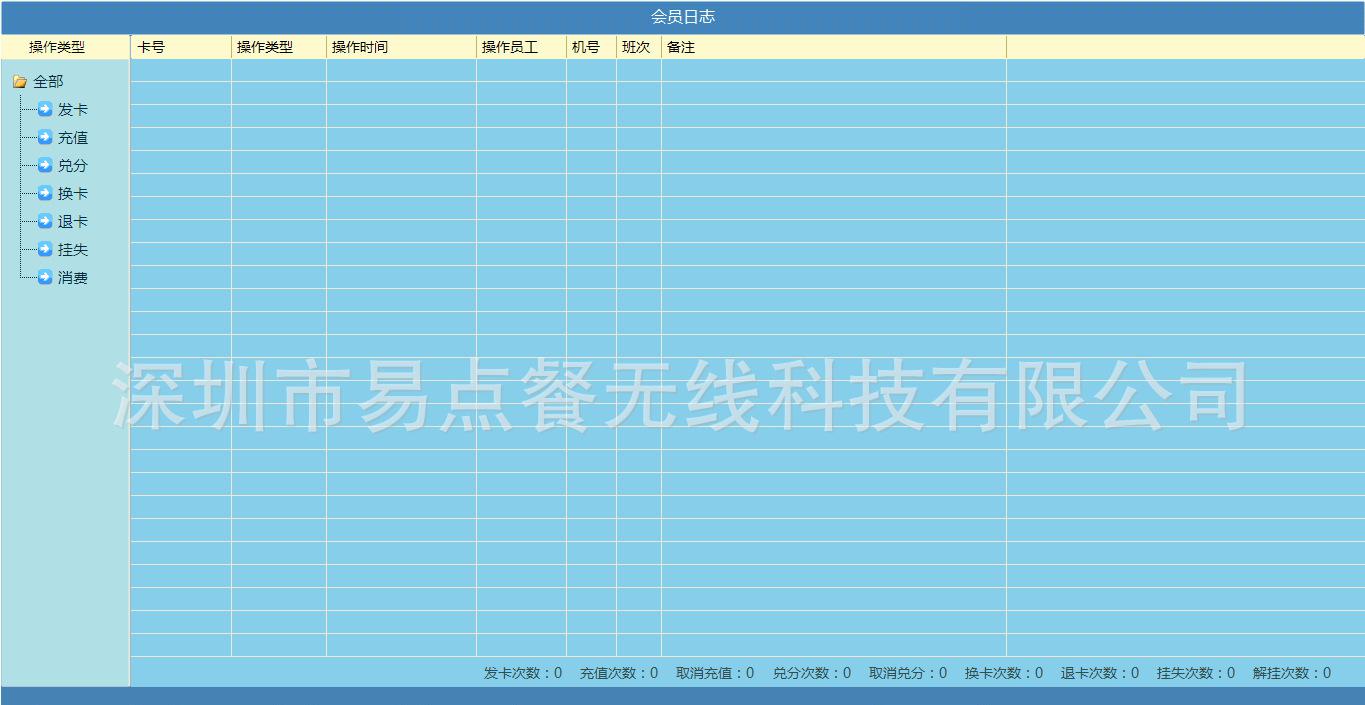The height and width of the screenshot is (705, 1365).
Task: Click the 退卡次数：0 summary
Action: [x=1100, y=673]
